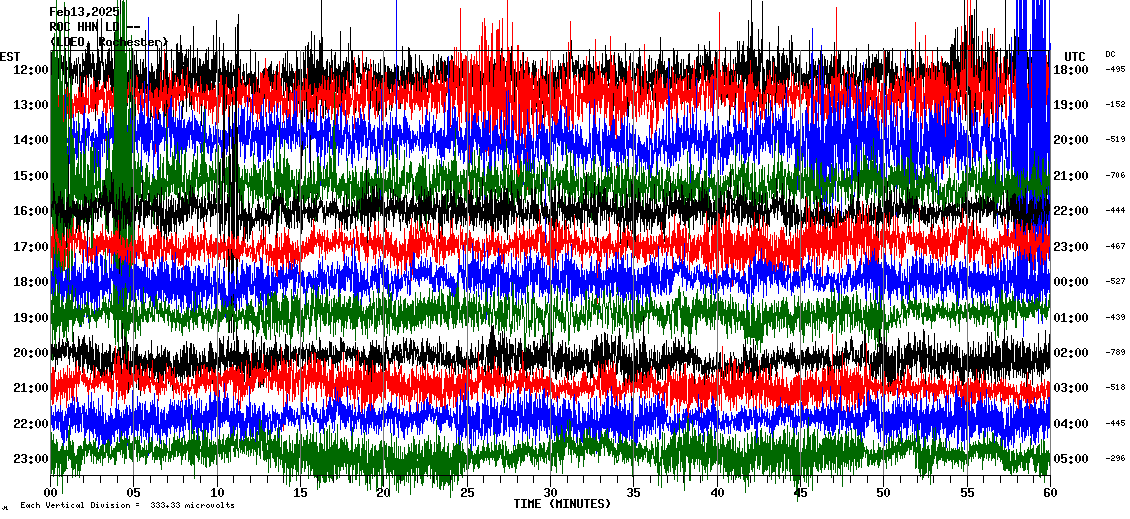Pick the -152 DC offset value
1130x519 pixels.
pyautogui.click(x=1116, y=105)
